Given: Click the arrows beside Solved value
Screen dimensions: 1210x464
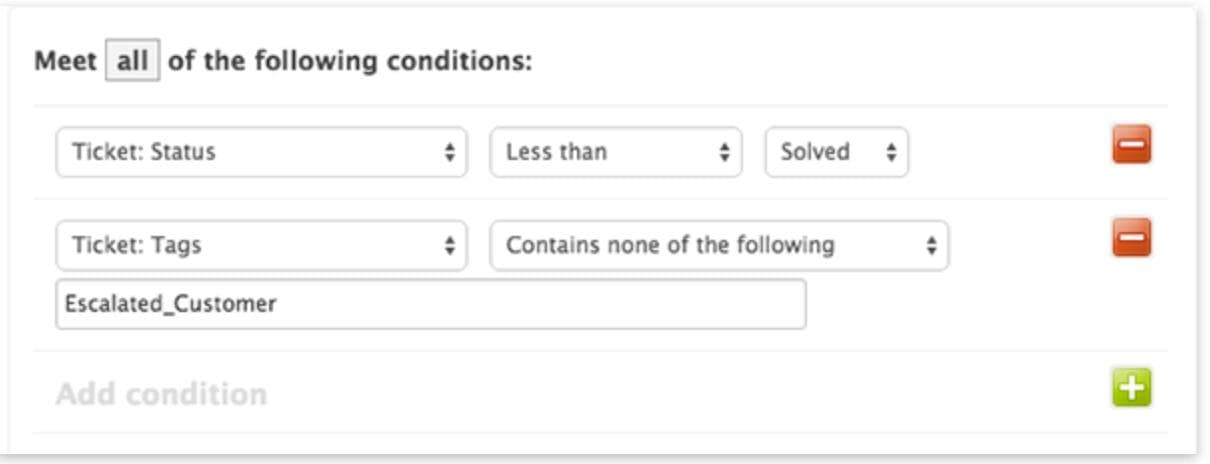Looking at the screenshot, I should pyautogui.click(x=891, y=152).
